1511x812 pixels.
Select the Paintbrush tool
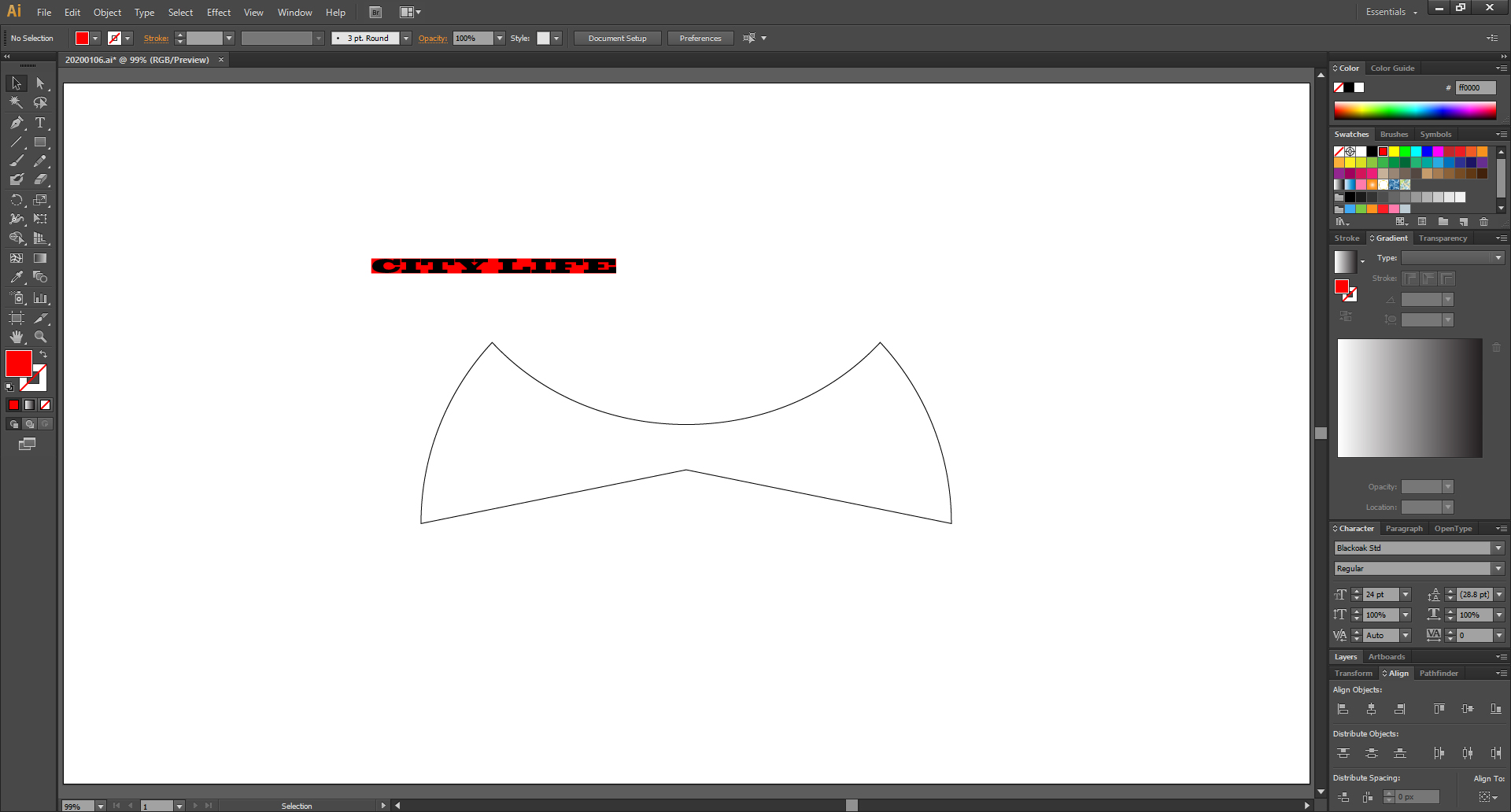point(17,161)
